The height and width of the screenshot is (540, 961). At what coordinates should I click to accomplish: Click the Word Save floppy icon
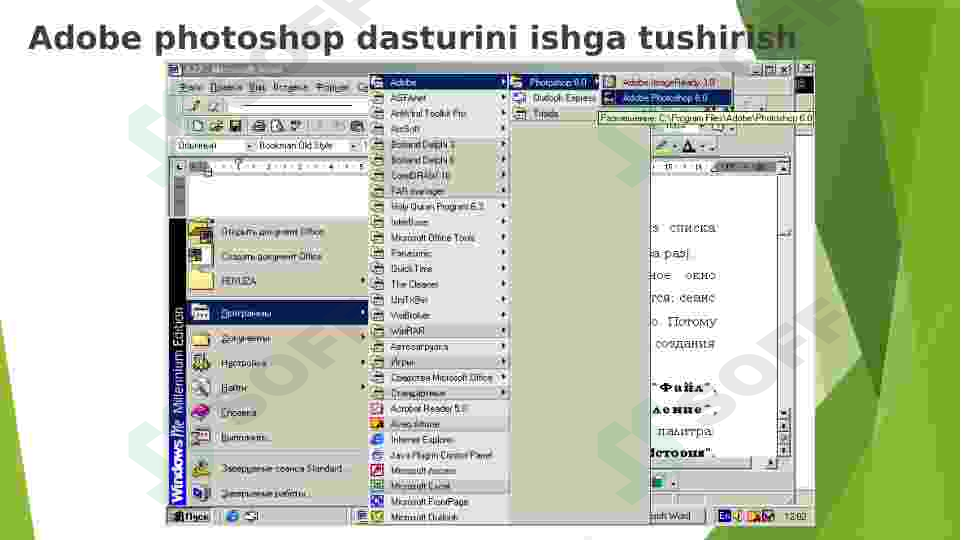235,126
